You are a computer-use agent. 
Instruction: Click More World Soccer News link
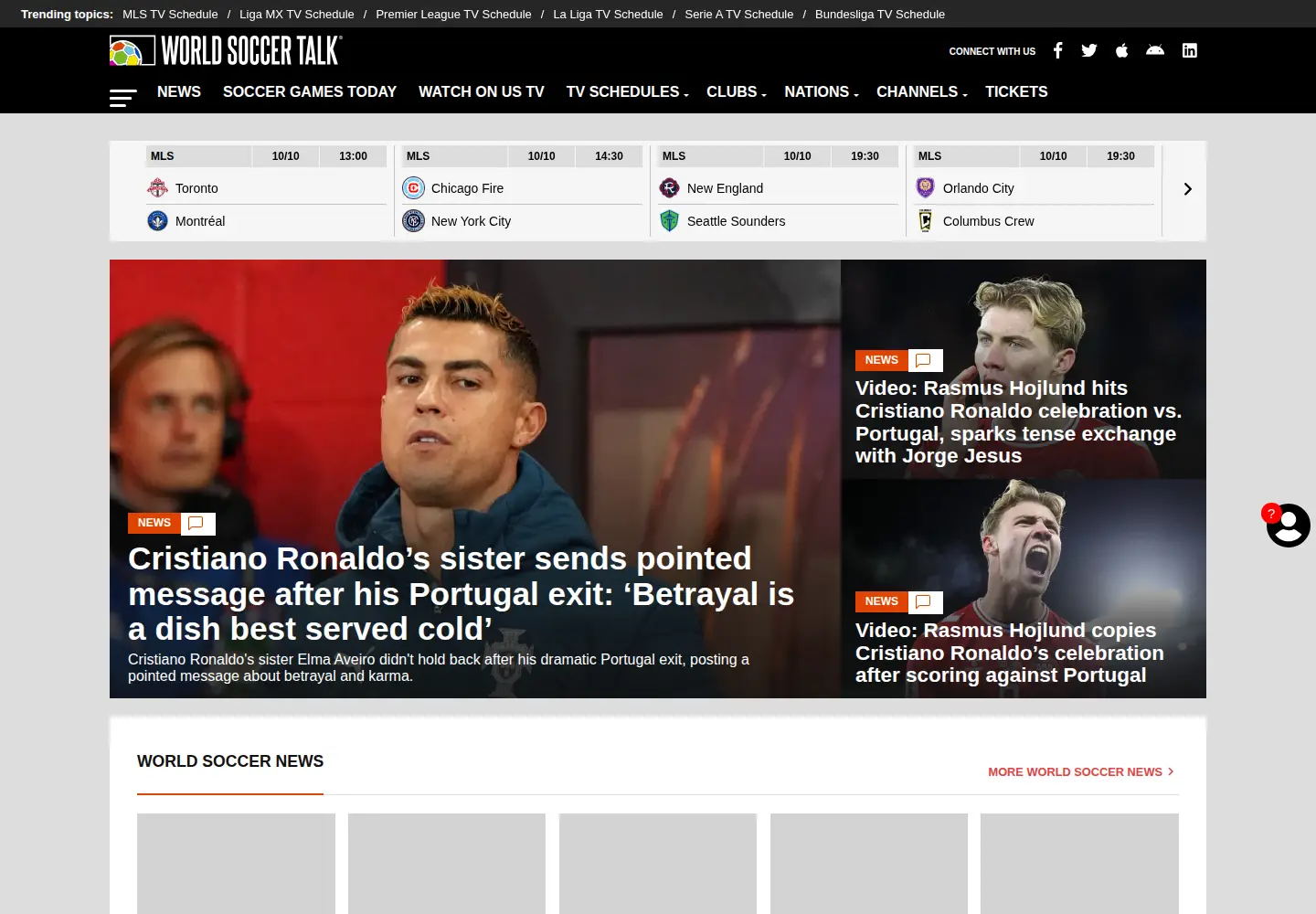[1080, 772]
